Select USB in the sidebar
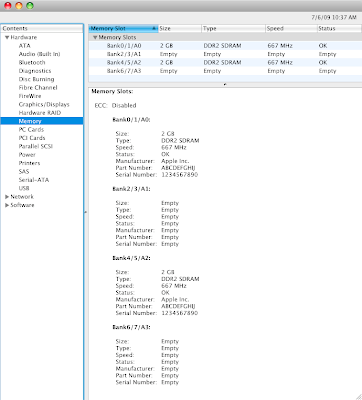The width and height of the screenshot is (362, 400). point(24,188)
